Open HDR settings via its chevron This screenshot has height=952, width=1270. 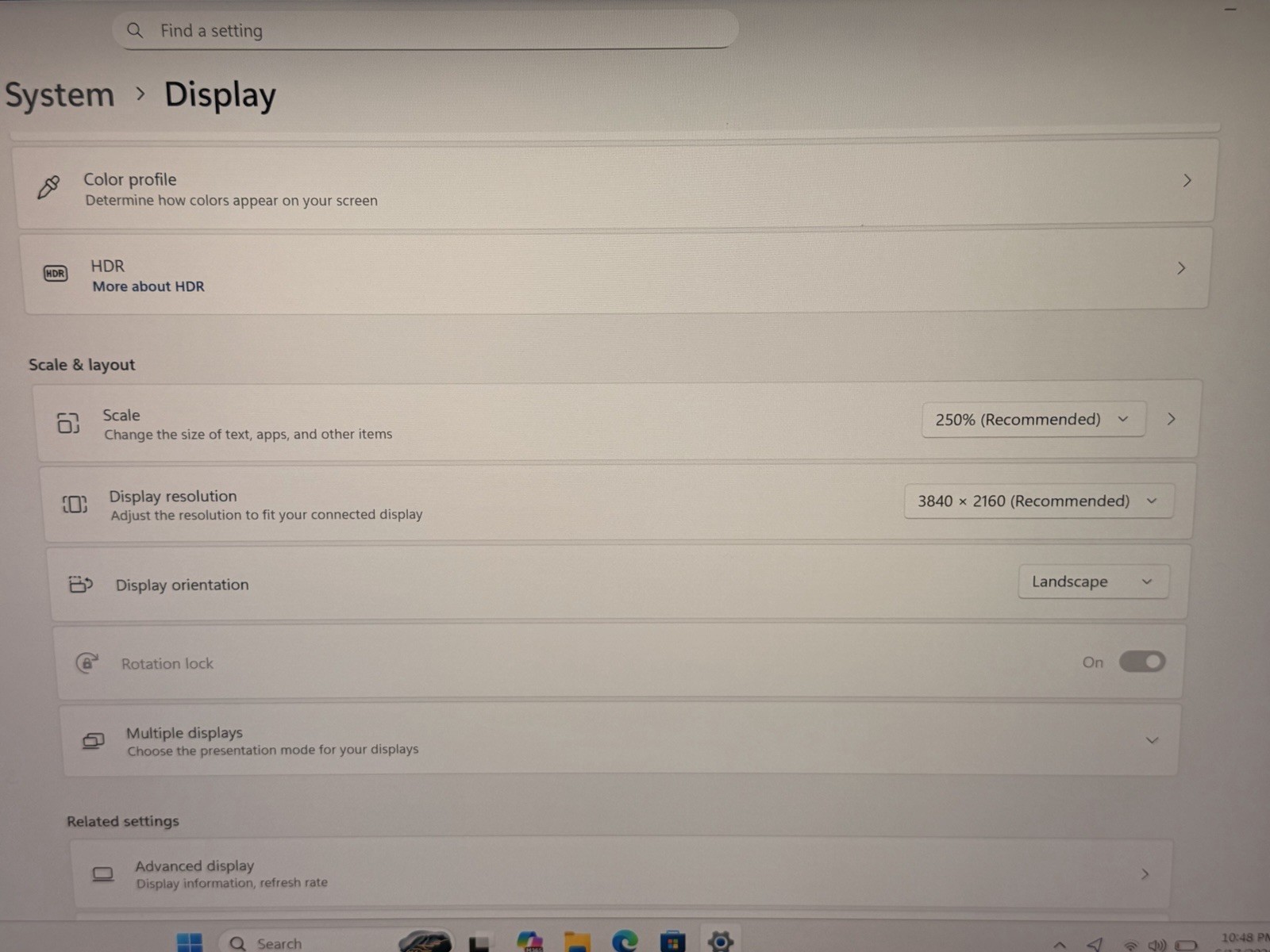pos(1181,268)
